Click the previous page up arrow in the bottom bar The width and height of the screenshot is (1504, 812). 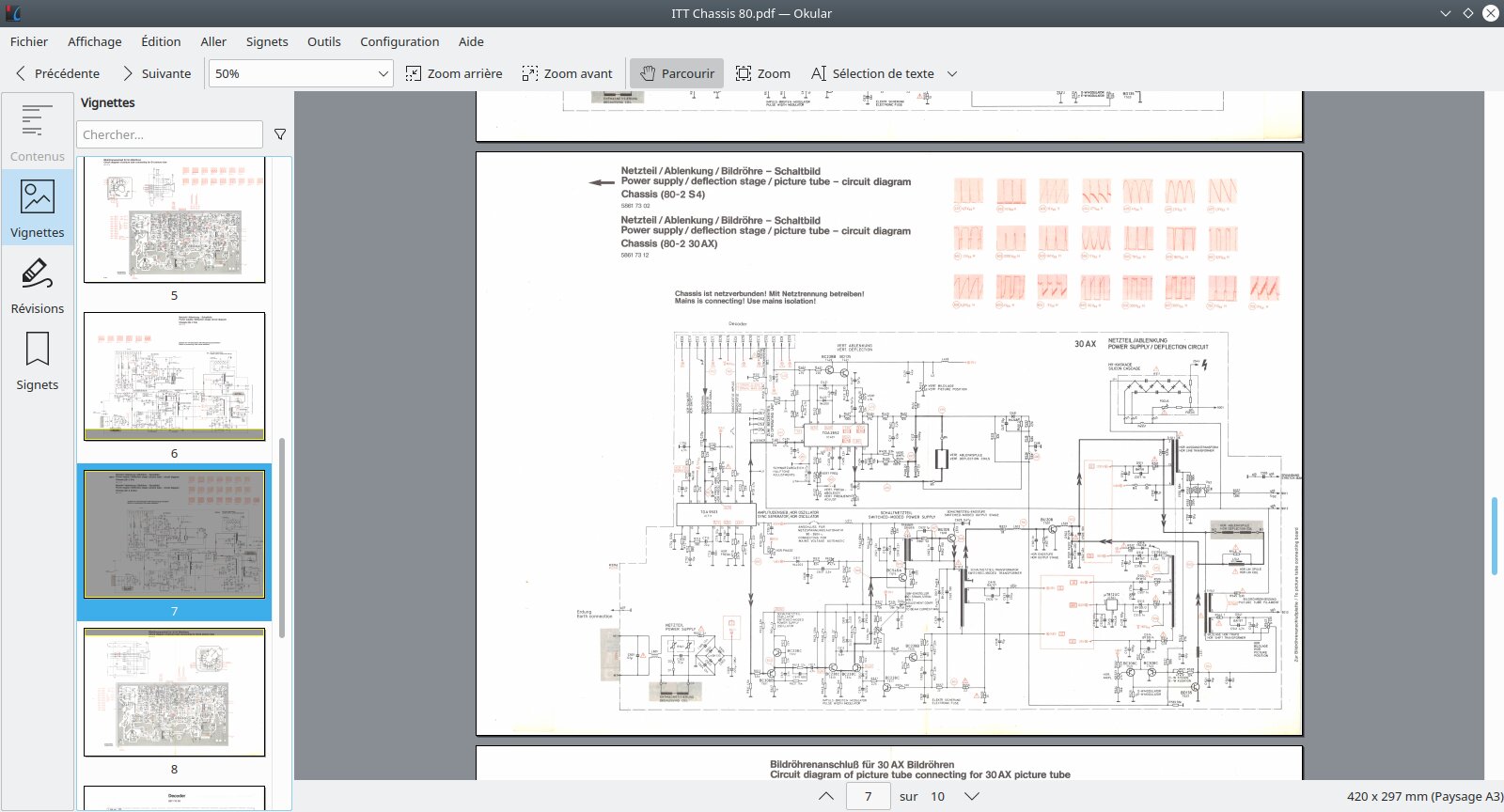(826, 796)
